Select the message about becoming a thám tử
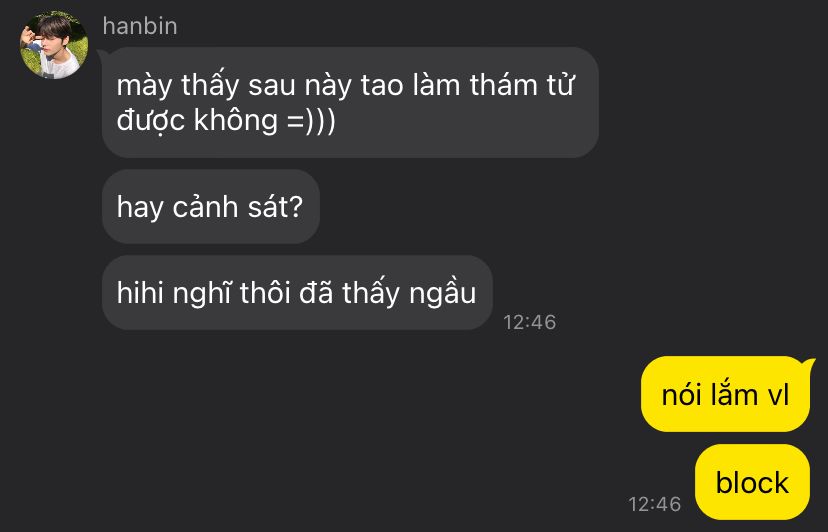 click(350, 102)
